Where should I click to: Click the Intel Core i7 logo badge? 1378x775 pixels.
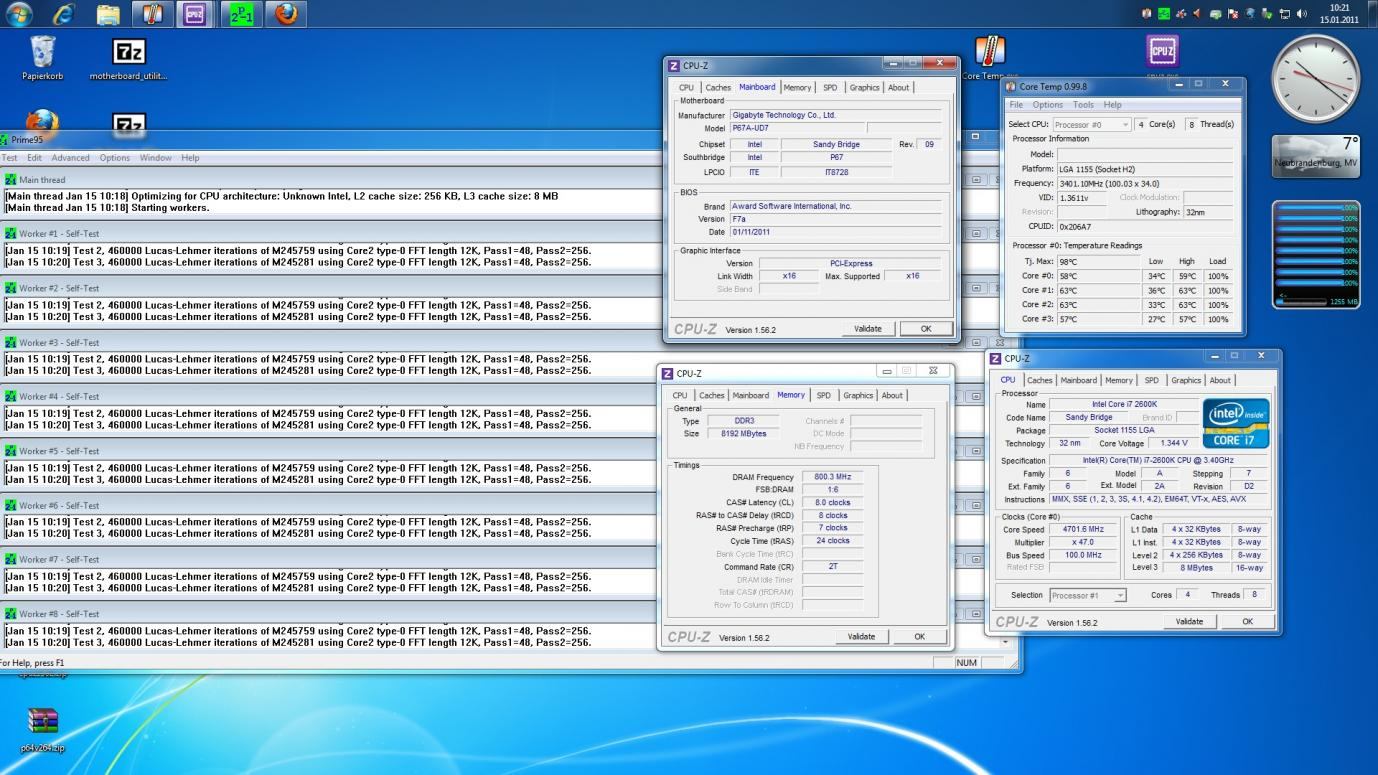pyautogui.click(x=1236, y=423)
